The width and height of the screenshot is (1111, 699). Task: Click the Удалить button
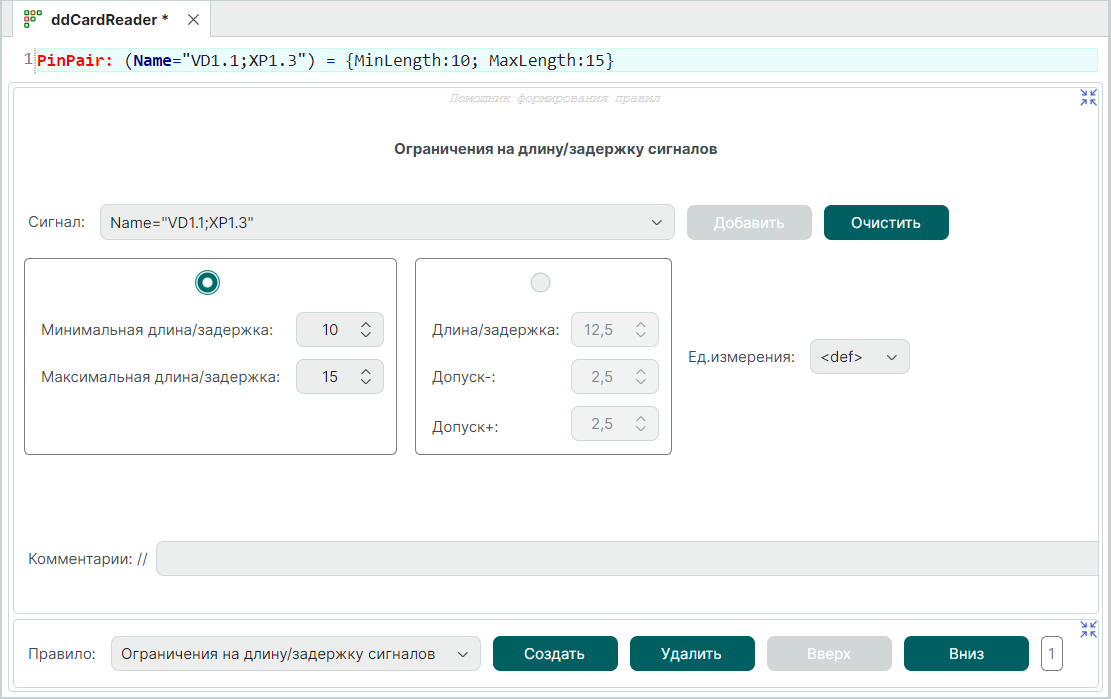pyautogui.click(x=691, y=654)
